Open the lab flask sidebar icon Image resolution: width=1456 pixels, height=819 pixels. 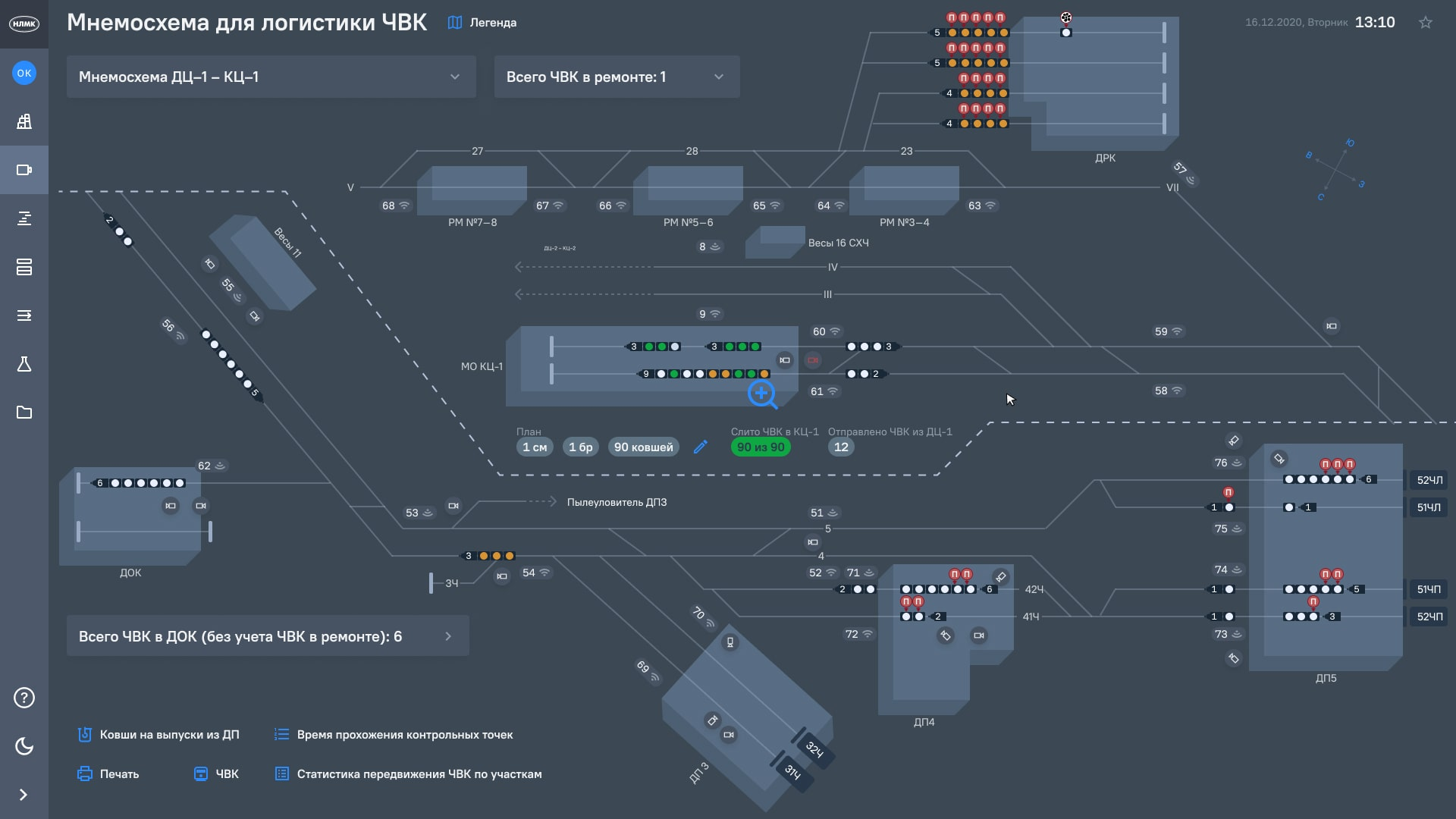24,364
